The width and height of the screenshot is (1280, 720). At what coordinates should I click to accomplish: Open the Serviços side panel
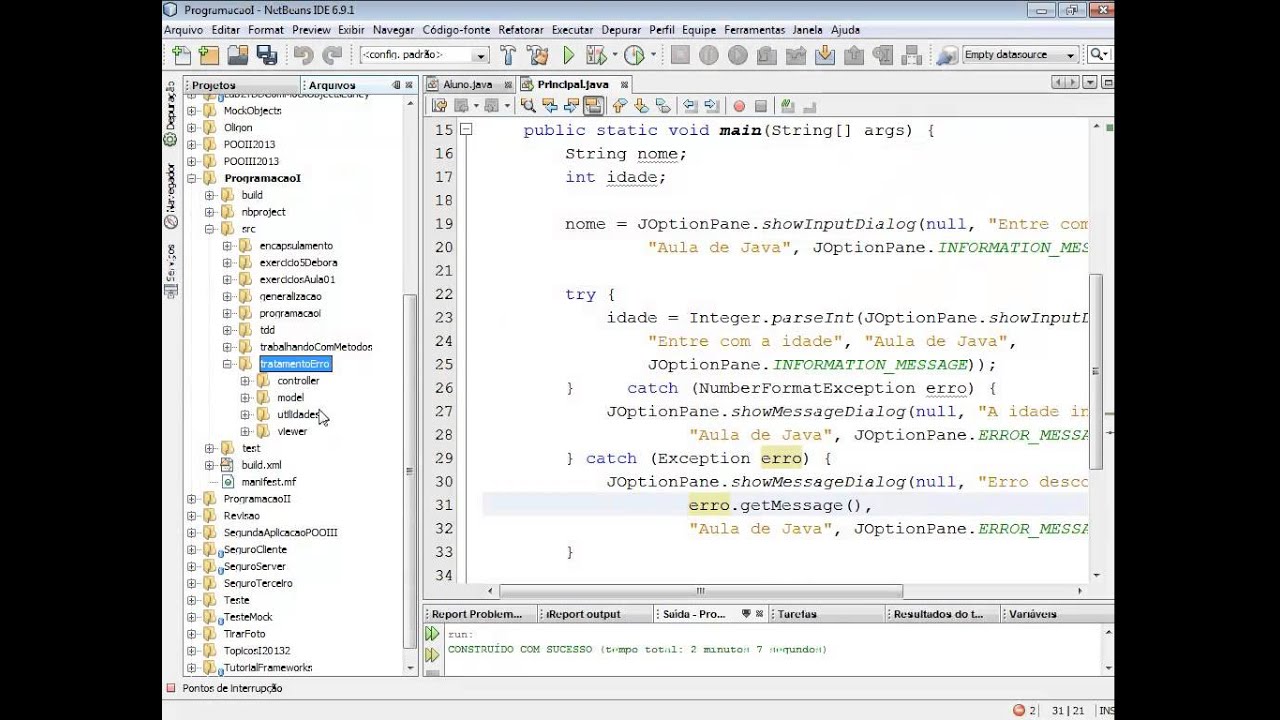(x=170, y=270)
